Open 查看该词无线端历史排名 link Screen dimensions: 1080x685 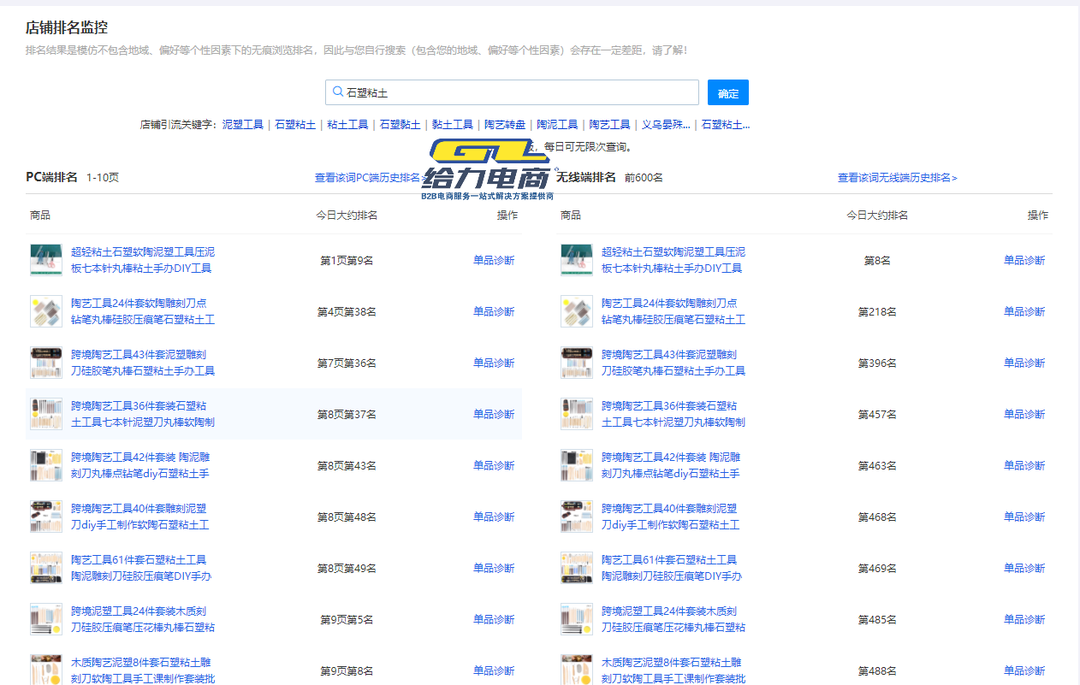point(897,178)
